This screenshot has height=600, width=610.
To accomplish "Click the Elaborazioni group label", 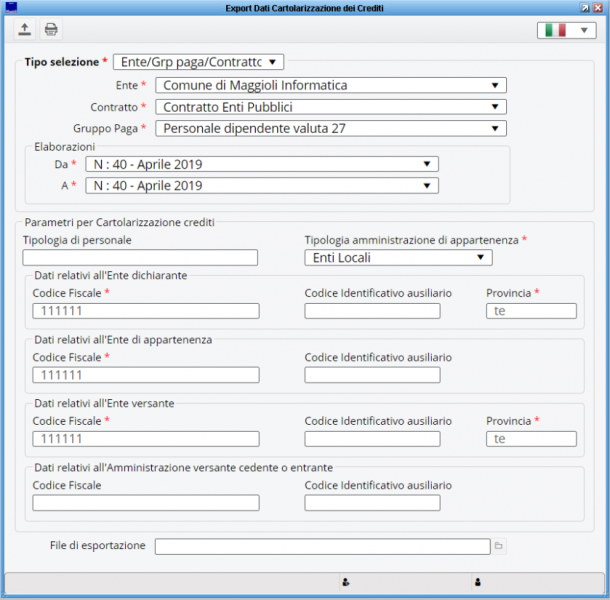I will 65,147.
